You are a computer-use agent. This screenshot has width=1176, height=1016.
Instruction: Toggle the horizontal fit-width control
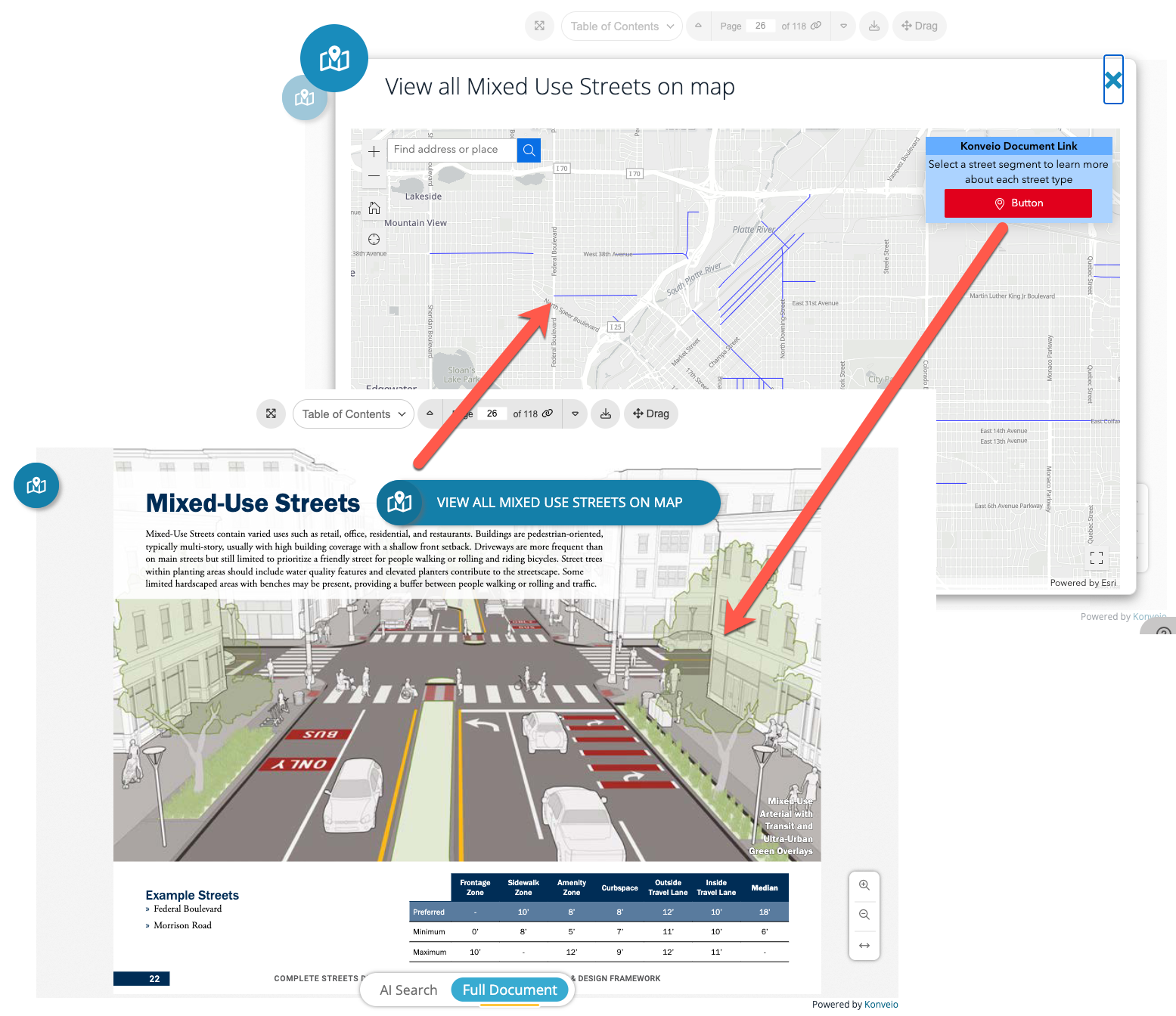[x=864, y=946]
